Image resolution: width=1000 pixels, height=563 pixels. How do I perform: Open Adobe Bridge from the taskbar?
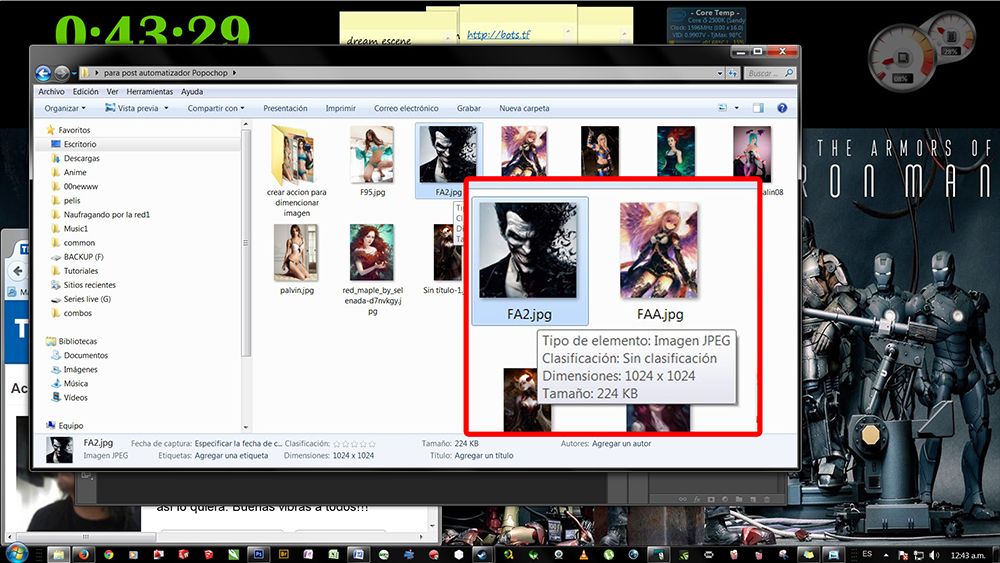click(x=283, y=554)
